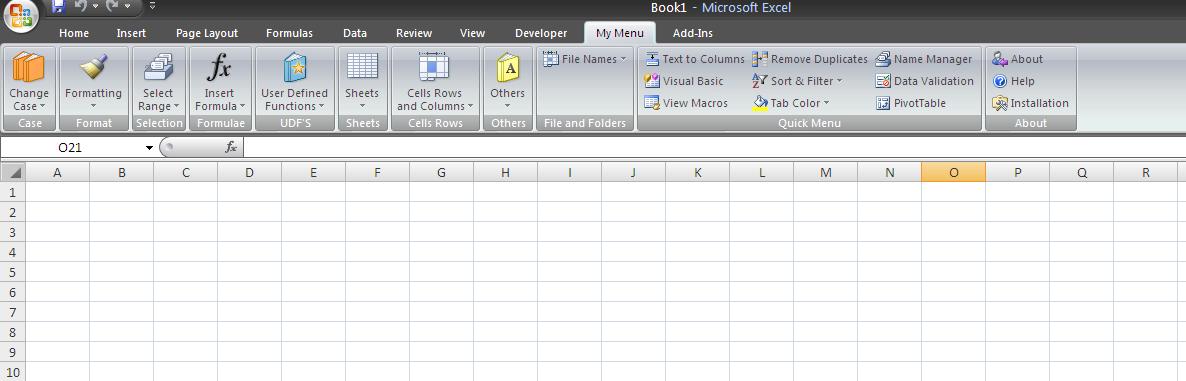Open the Select Range menu

coord(159,81)
